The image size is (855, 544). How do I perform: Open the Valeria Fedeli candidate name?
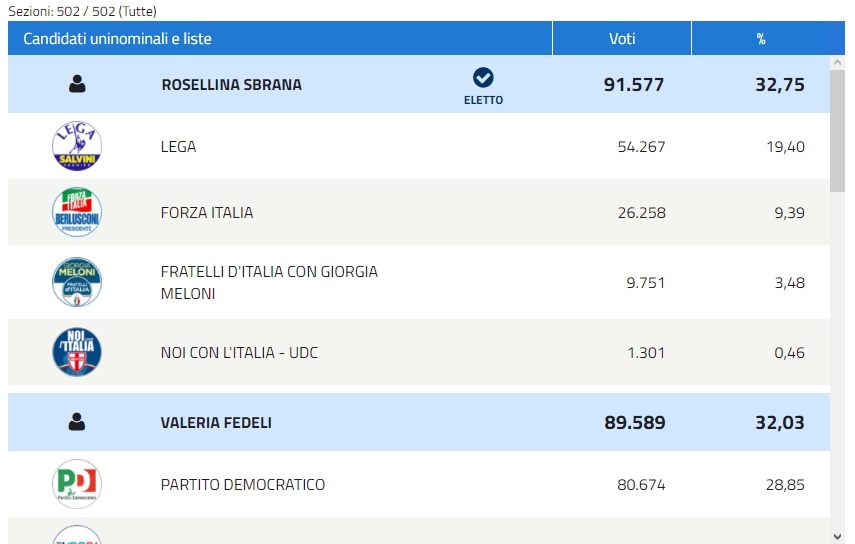click(x=216, y=423)
